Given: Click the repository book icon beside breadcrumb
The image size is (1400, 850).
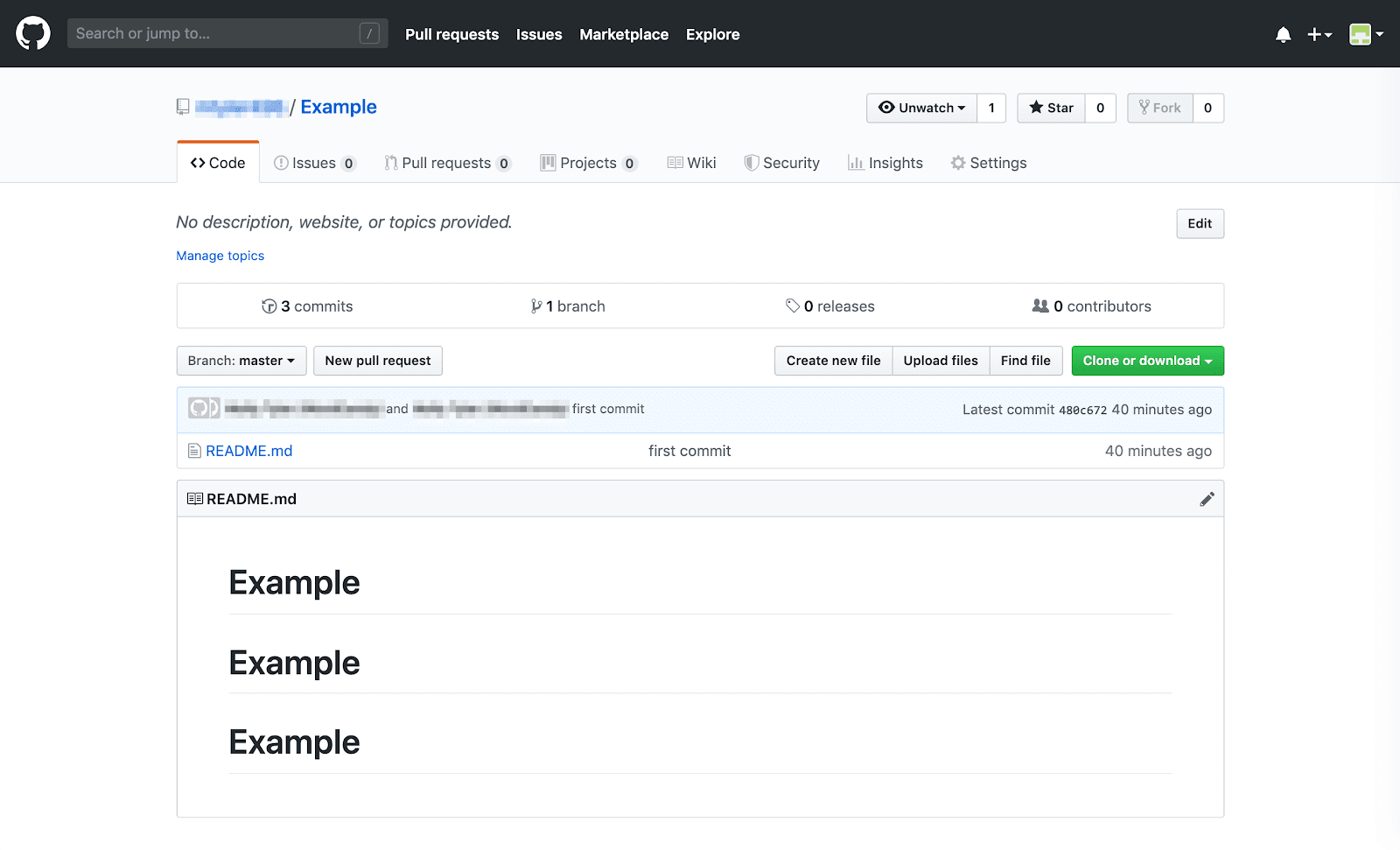Looking at the screenshot, I should [x=182, y=106].
